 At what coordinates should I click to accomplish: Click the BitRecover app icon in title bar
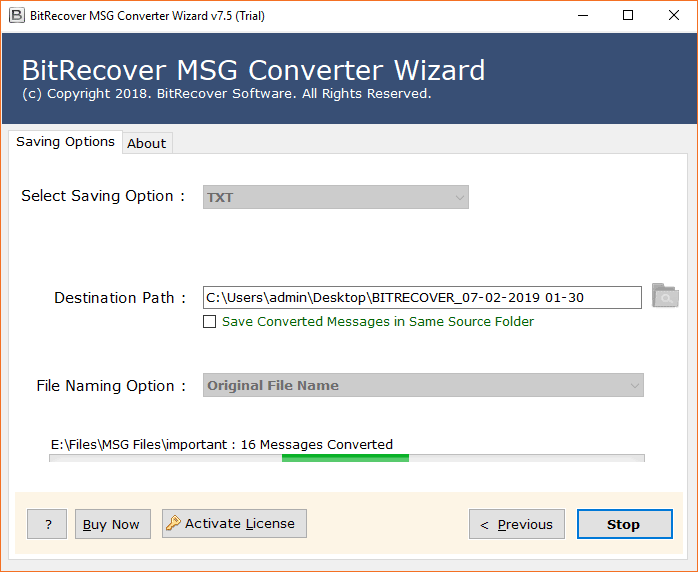16,16
